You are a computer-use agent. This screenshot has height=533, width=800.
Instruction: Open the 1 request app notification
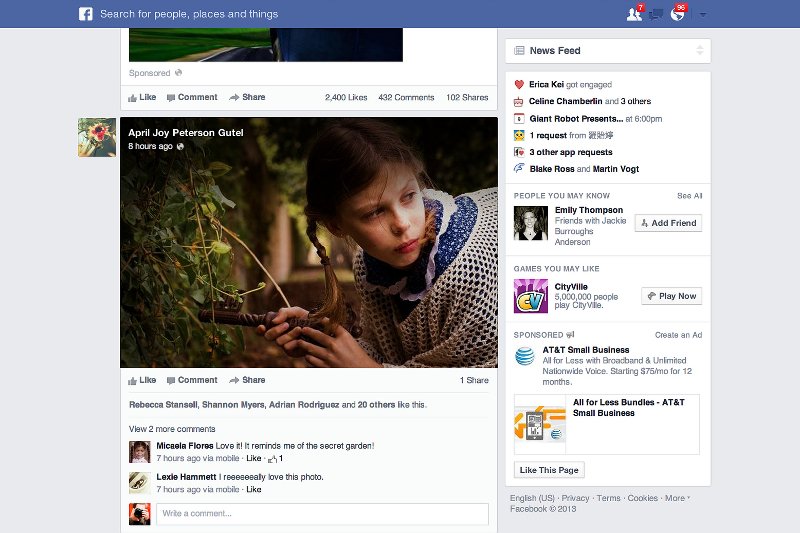click(571, 135)
